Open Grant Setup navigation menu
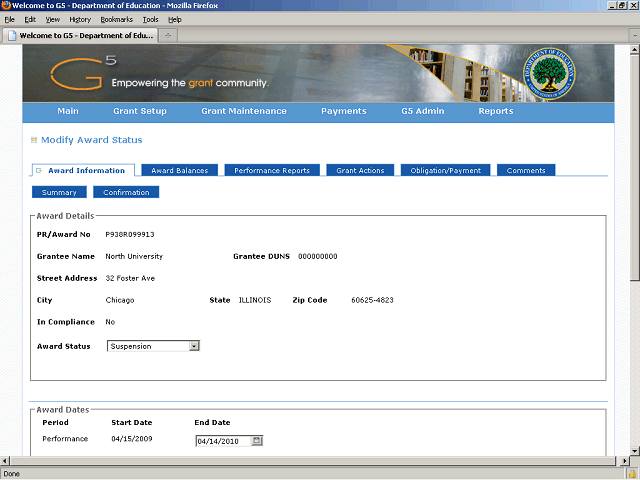Image resolution: width=640 pixels, height=480 pixels. click(x=140, y=111)
